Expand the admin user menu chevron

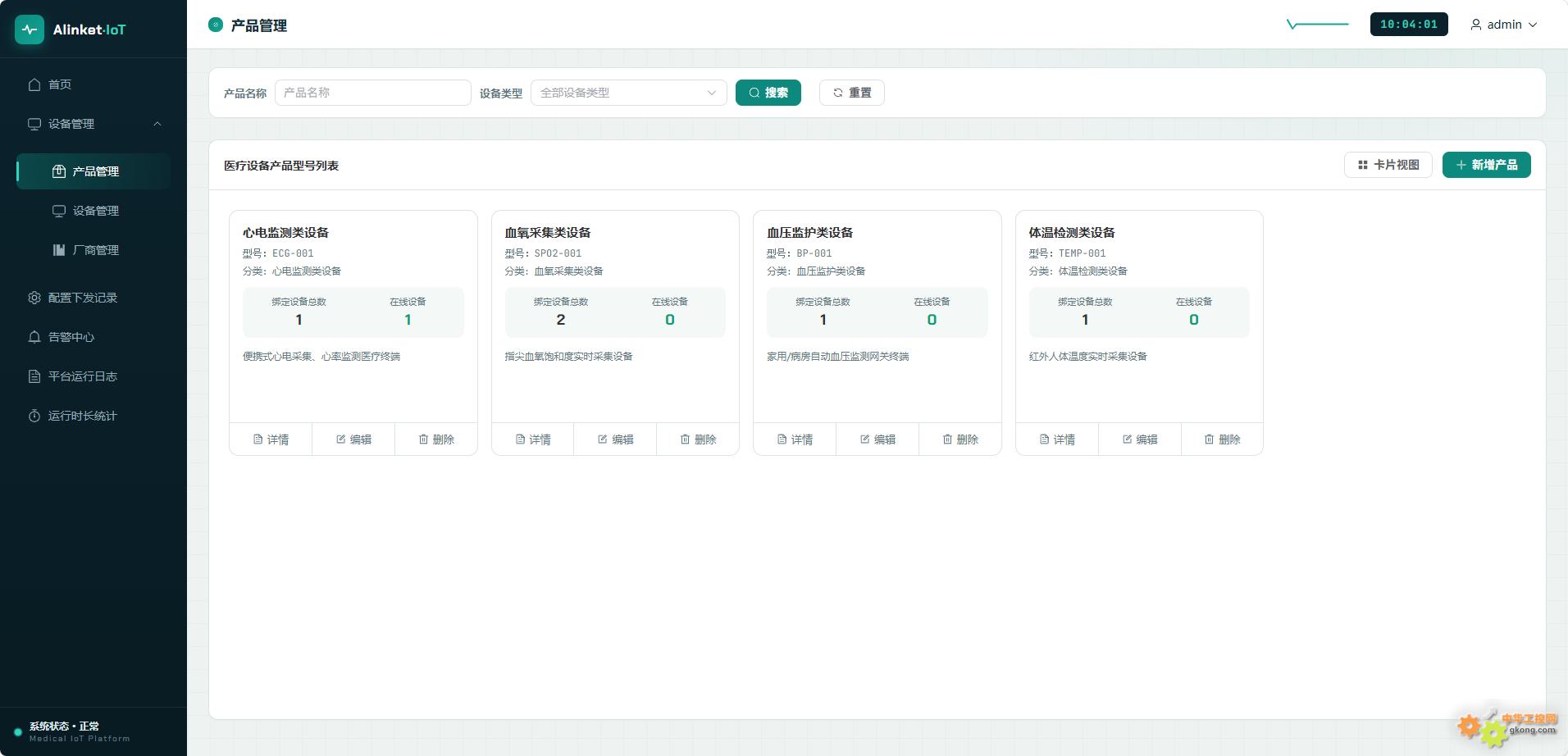pos(1533,25)
